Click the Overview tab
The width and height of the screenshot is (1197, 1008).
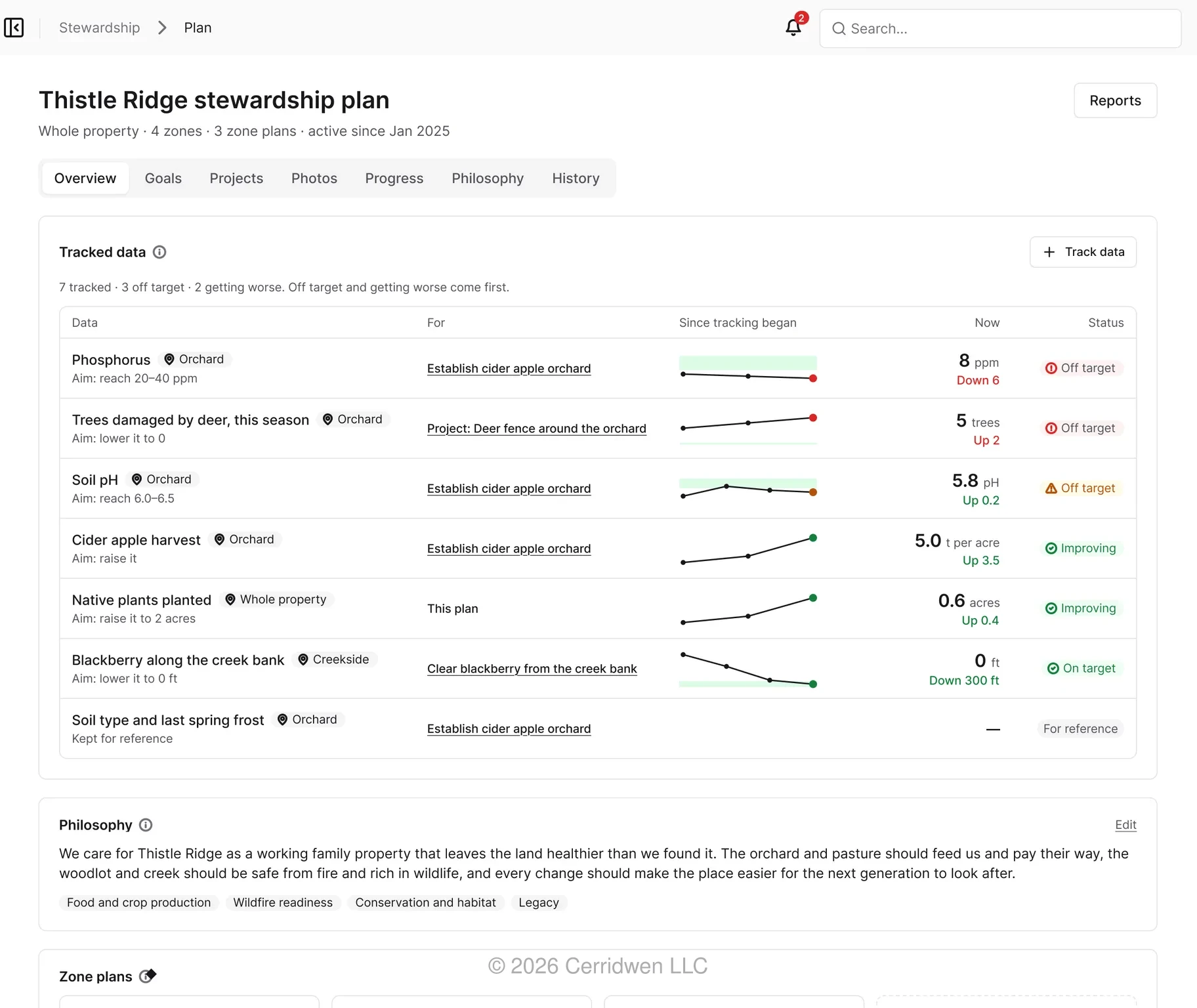85,178
